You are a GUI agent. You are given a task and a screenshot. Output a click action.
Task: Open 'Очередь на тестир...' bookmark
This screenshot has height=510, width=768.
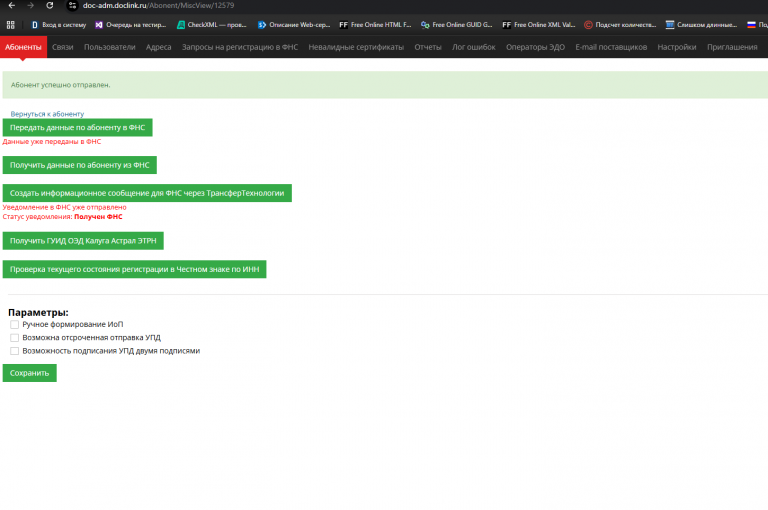(130, 24)
